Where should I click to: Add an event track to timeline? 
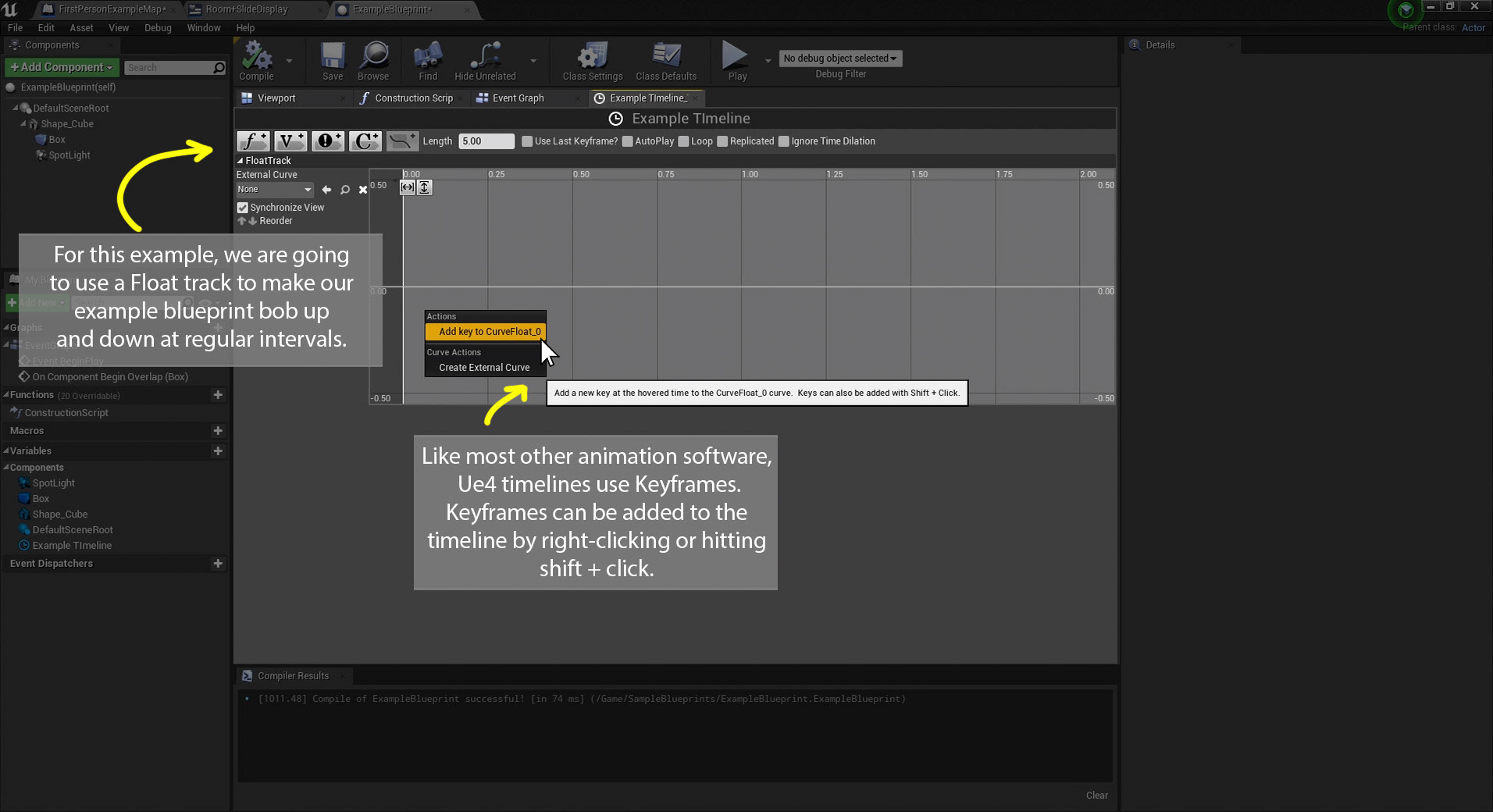(x=328, y=141)
